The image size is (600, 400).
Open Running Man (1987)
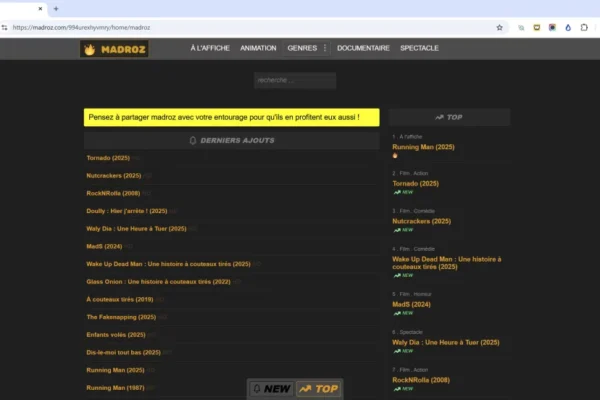[x=115, y=388]
